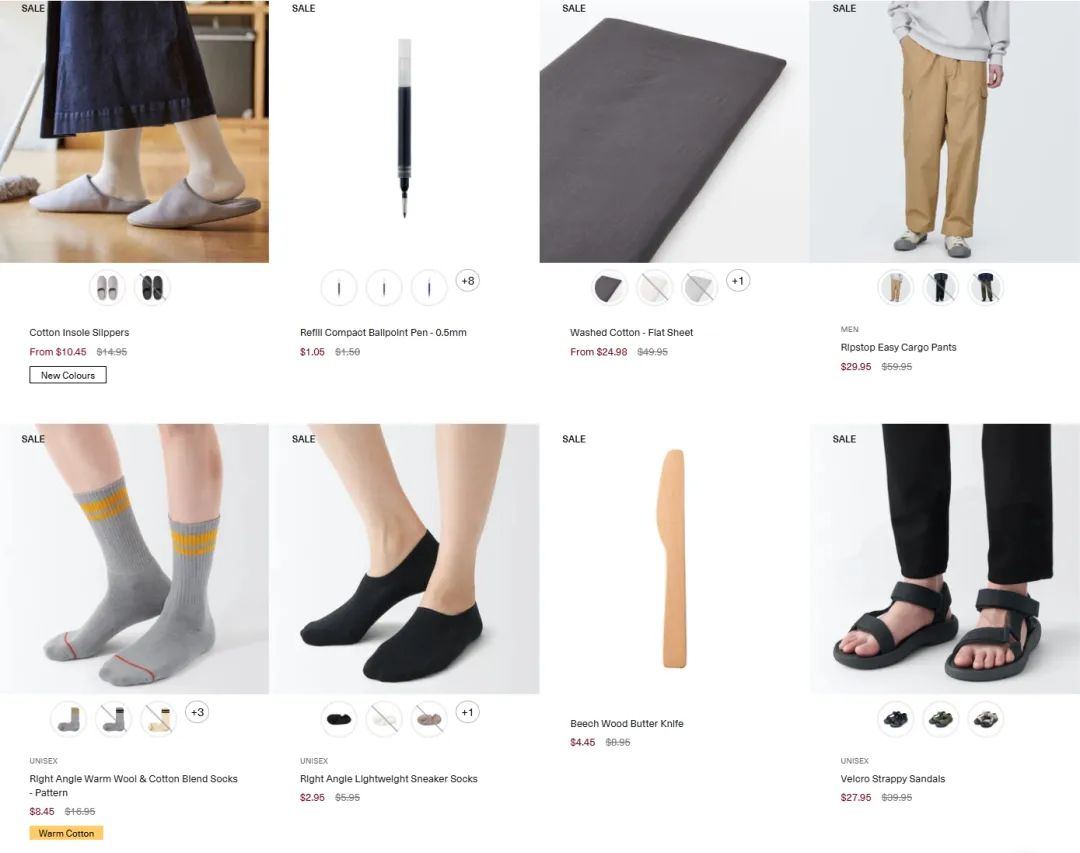1080x853 pixels.
Task: Reveal 3 more wool sock patterns
Action: 197,712
